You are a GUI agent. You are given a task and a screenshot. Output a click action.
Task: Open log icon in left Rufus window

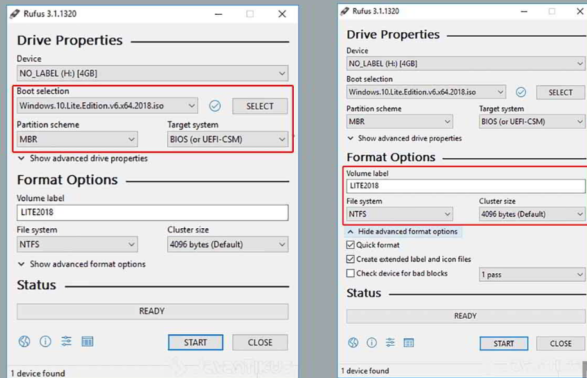(x=87, y=341)
